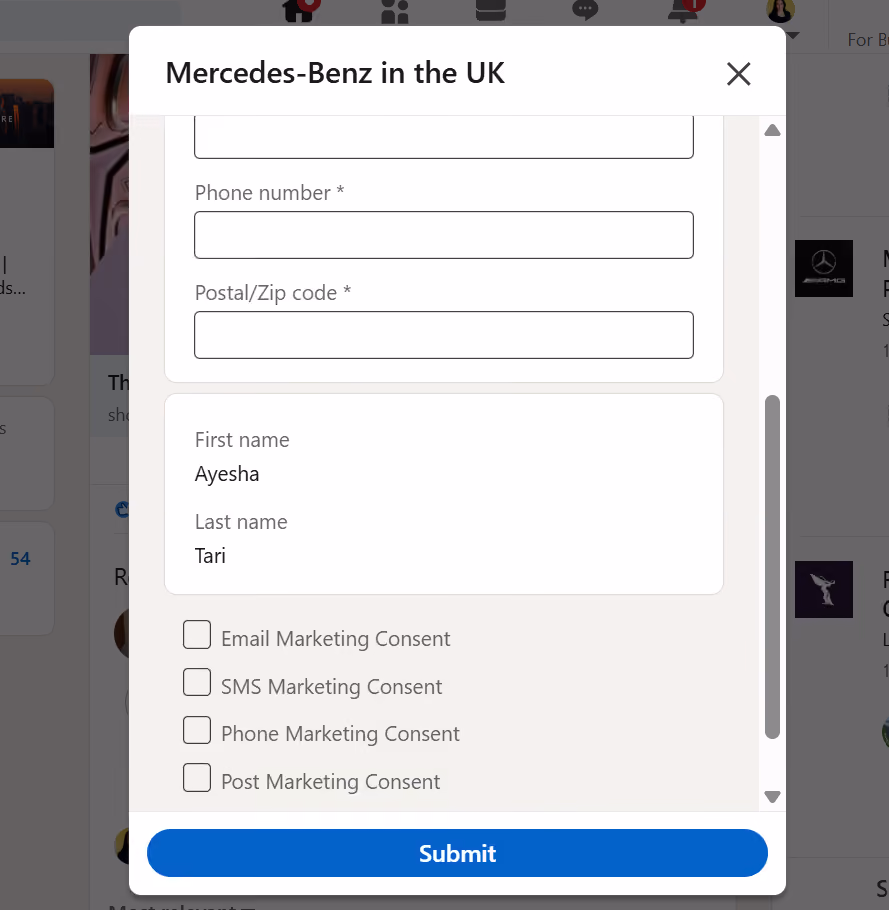The width and height of the screenshot is (889, 910).
Task: Open the profile avatar menu
Action: (x=780, y=12)
